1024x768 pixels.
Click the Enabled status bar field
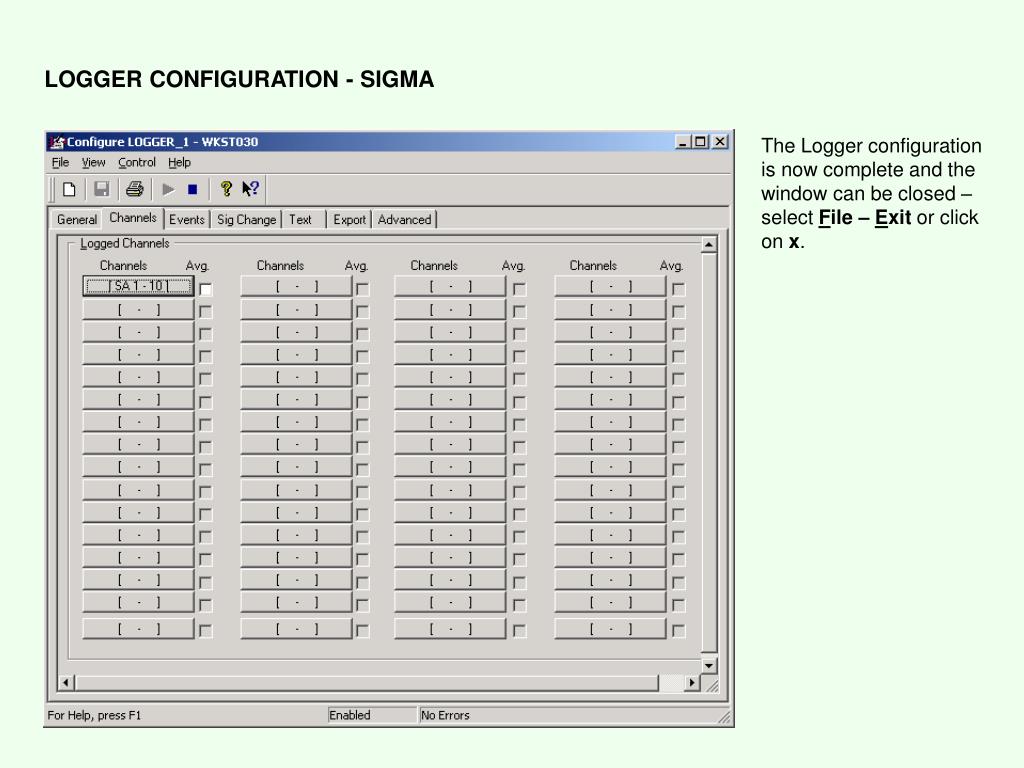click(372, 716)
